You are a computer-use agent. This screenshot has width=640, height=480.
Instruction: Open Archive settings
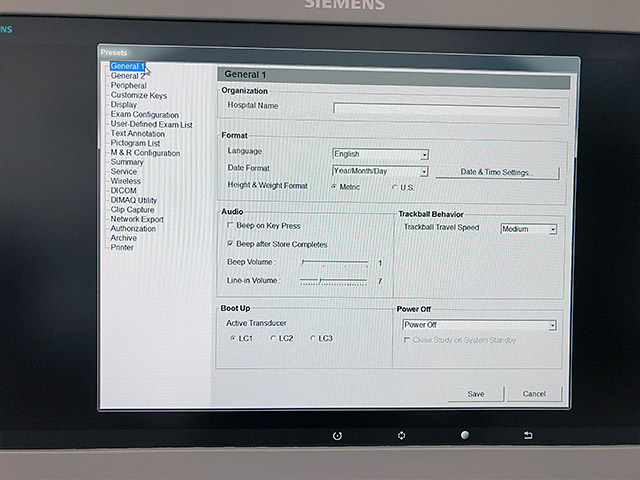[124, 238]
